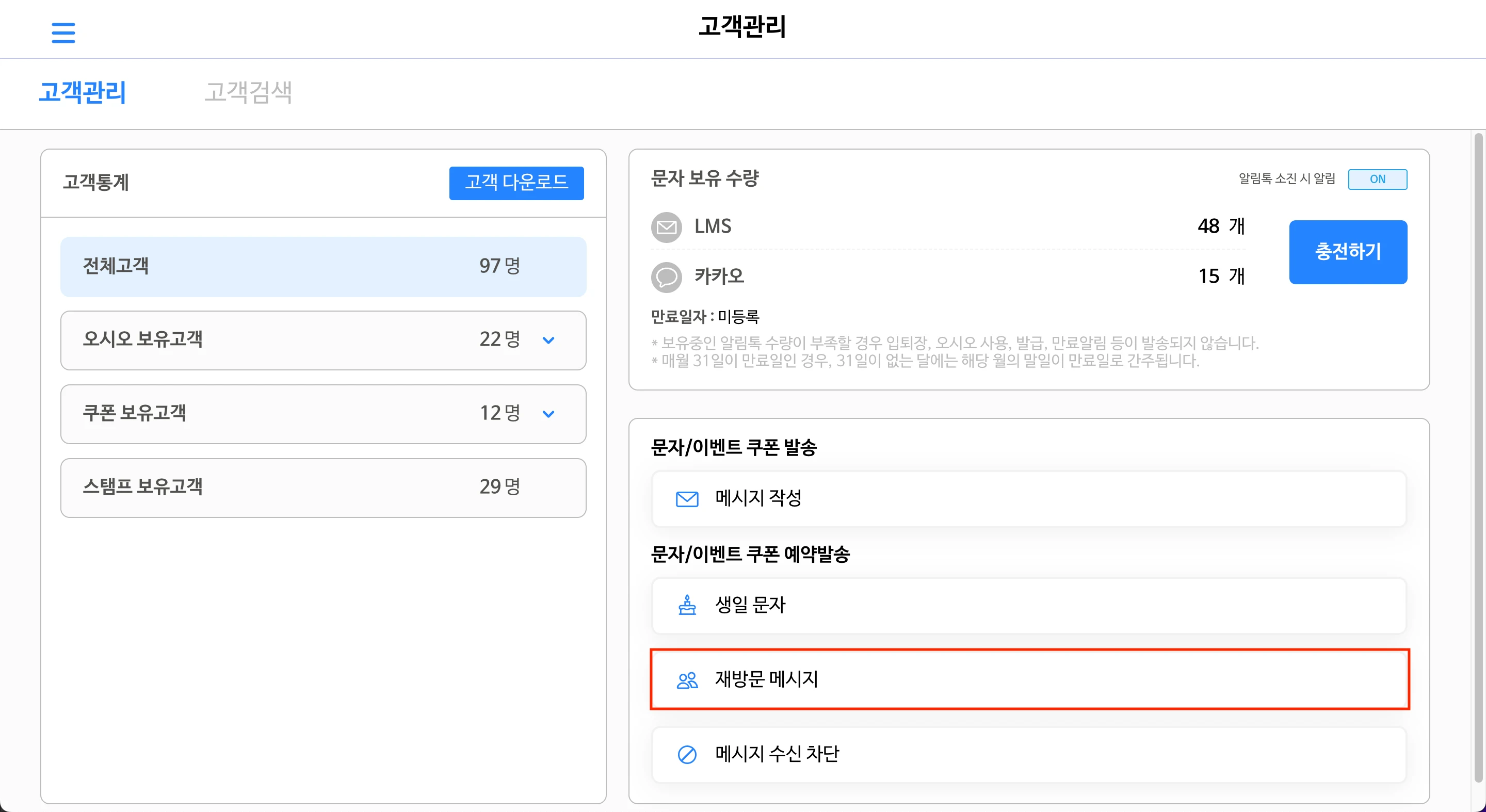
Task: Click the Kakao speech bubble icon
Action: click(x=666, y=277)
